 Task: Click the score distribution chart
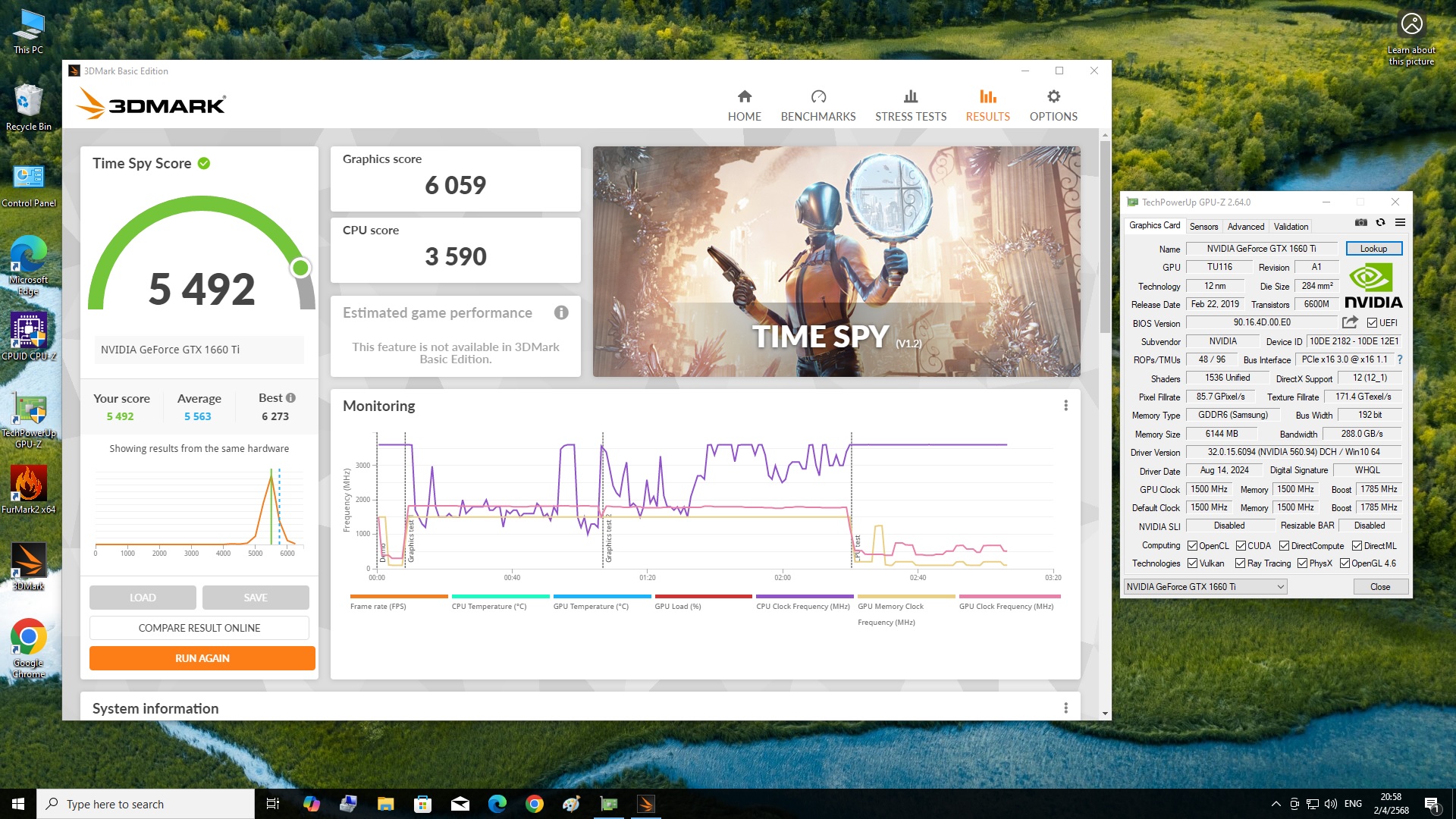(x=199, y=512)
